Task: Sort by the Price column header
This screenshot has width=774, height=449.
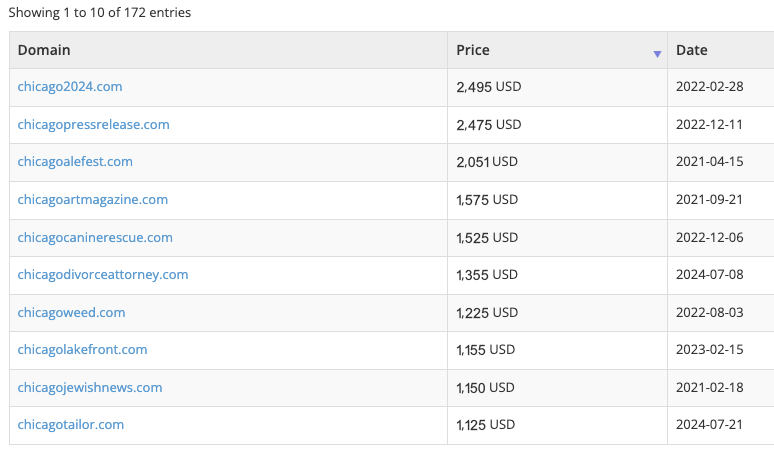Action: point(473,50)
